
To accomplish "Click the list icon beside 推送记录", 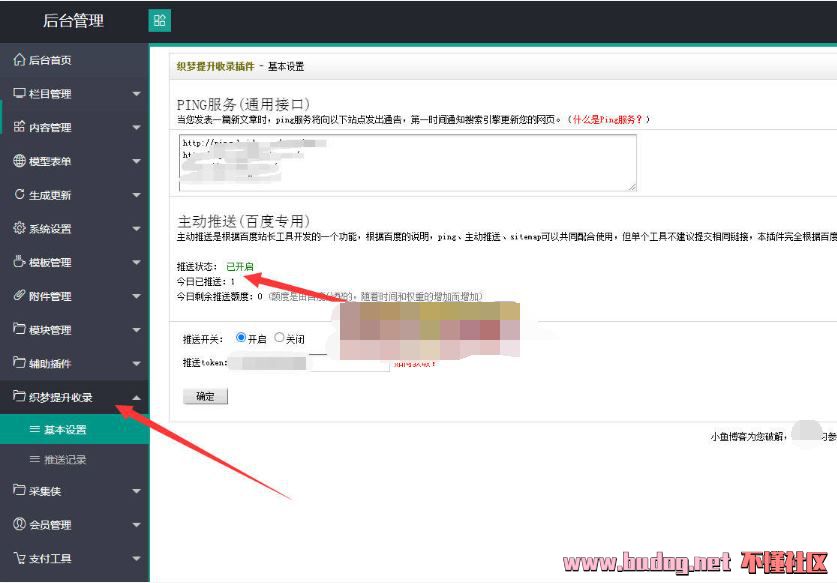I will (35, 459).
